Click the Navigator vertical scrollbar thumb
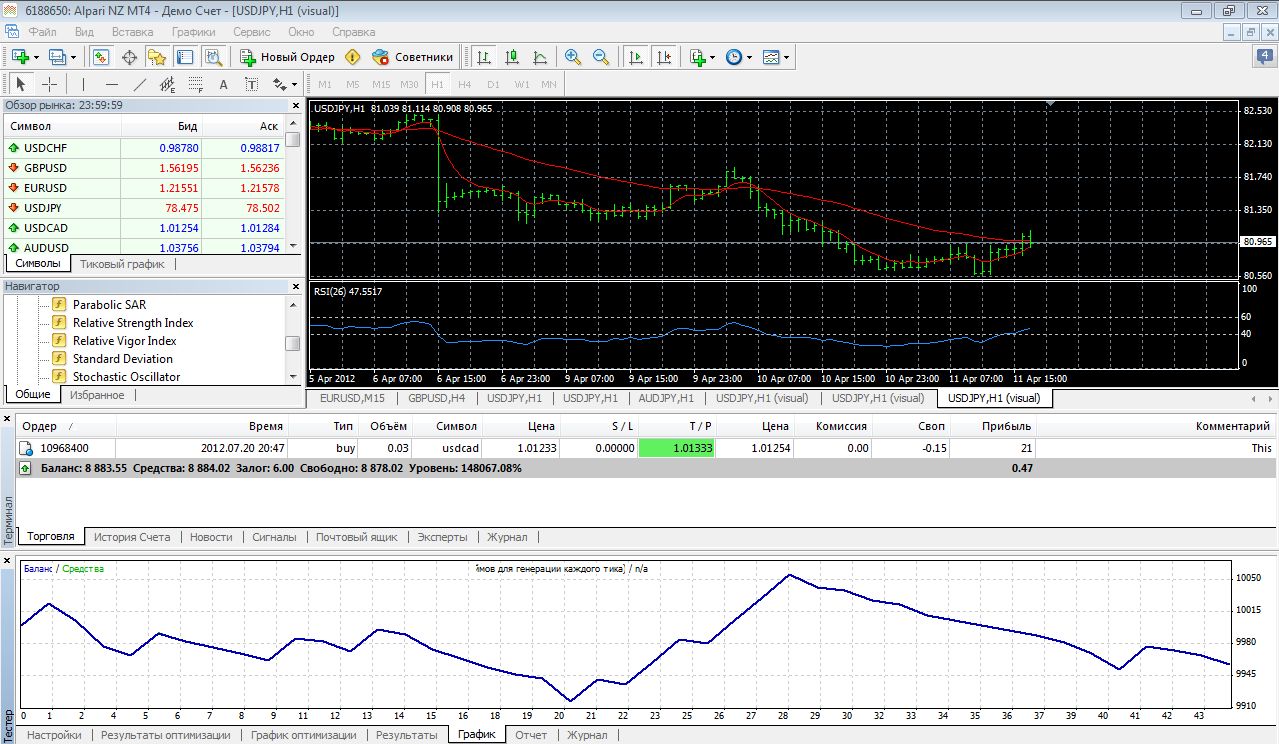 click(293, 343)
